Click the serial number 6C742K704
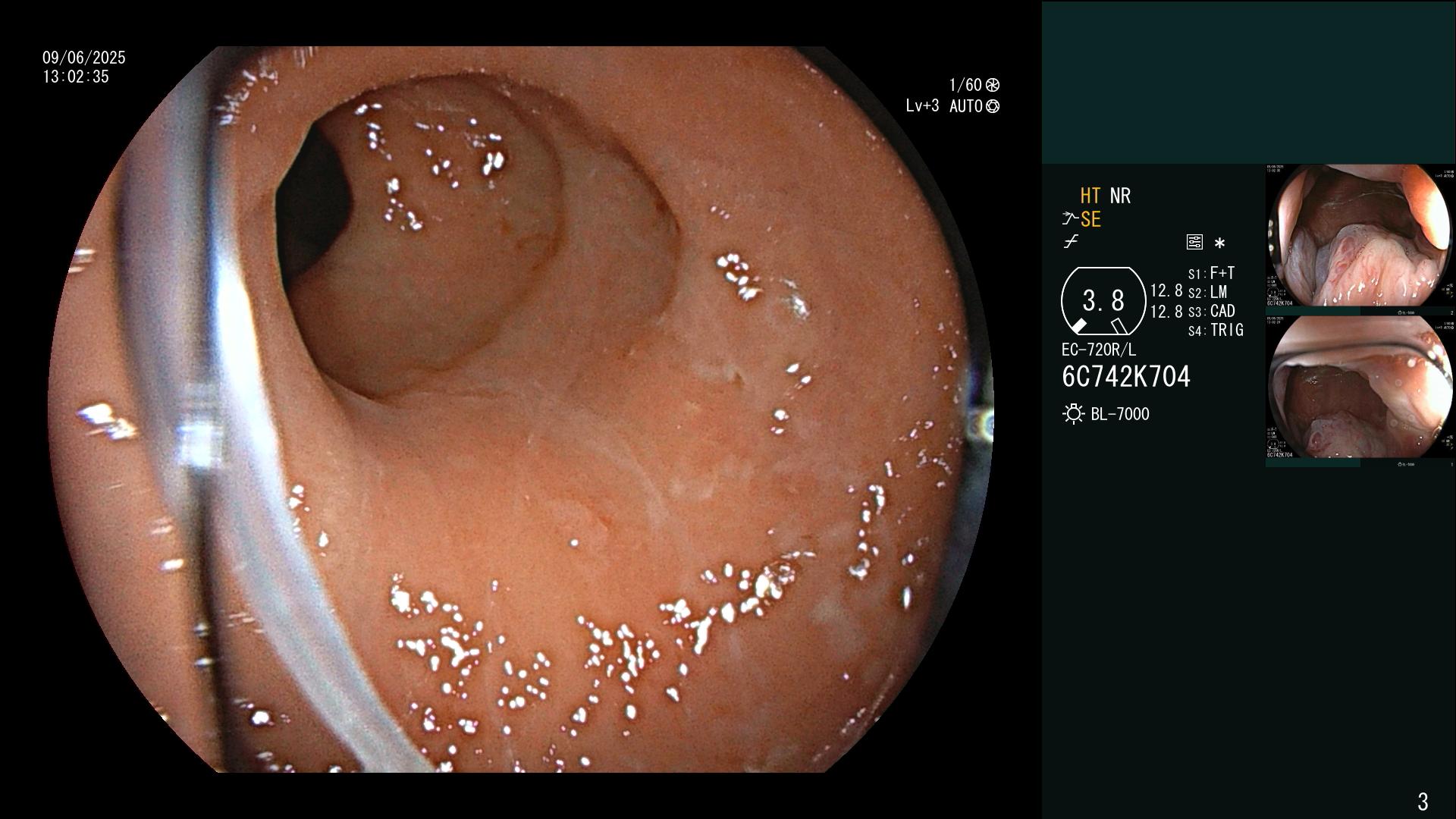 point(1126,376)
